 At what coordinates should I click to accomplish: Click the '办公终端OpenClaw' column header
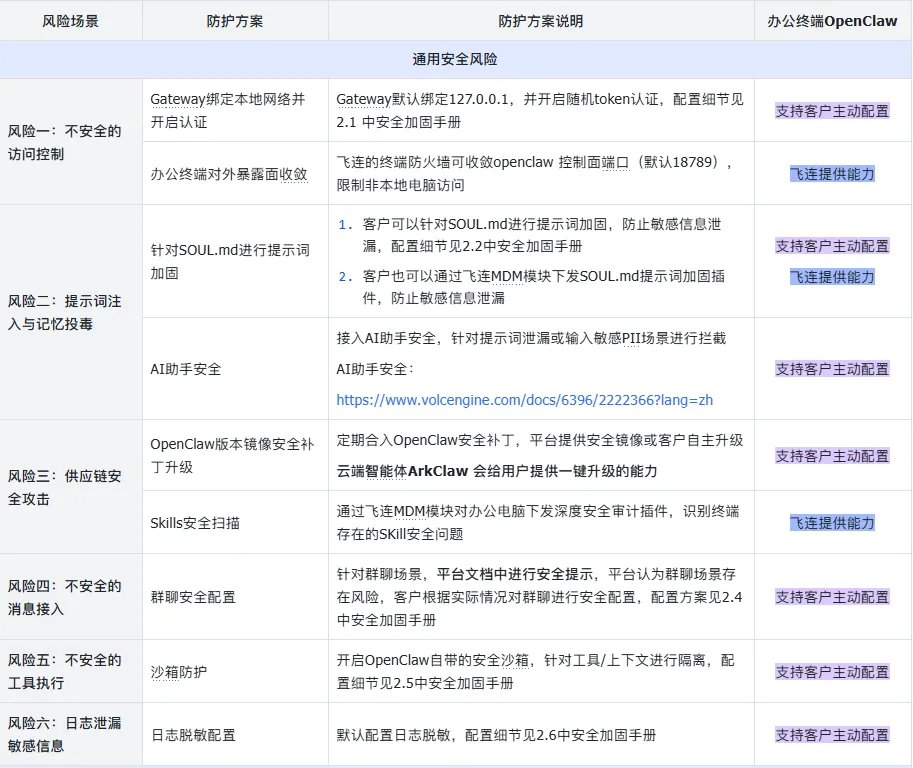point(832,21)
